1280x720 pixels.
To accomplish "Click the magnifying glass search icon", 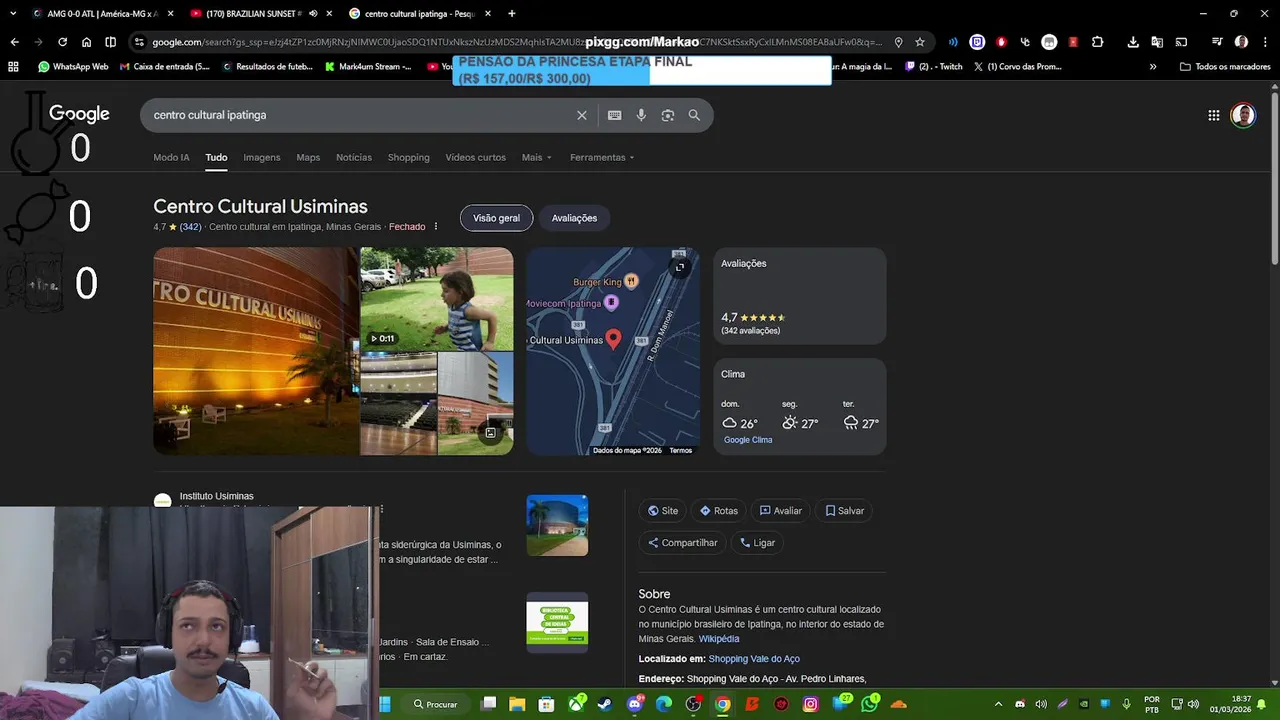I will point(694,115).
